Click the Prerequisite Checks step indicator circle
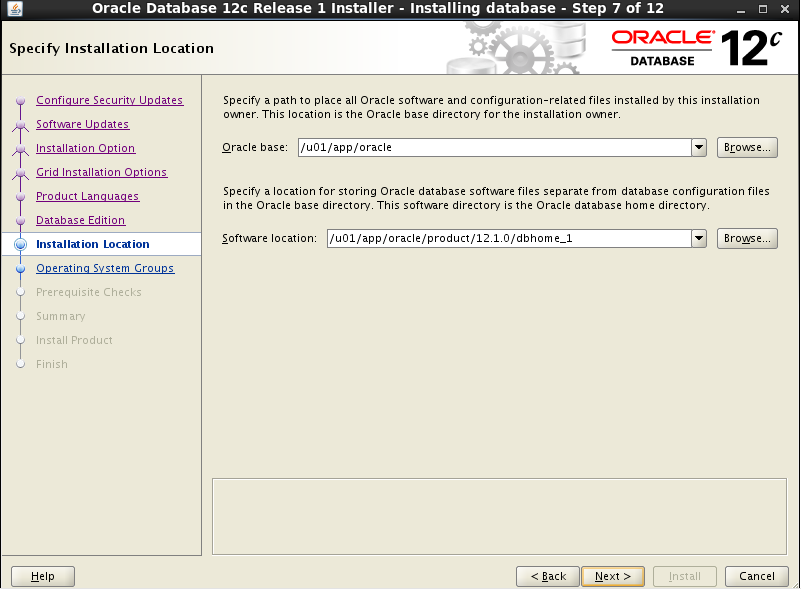801x589 pixels. click(x=21, y=292)
